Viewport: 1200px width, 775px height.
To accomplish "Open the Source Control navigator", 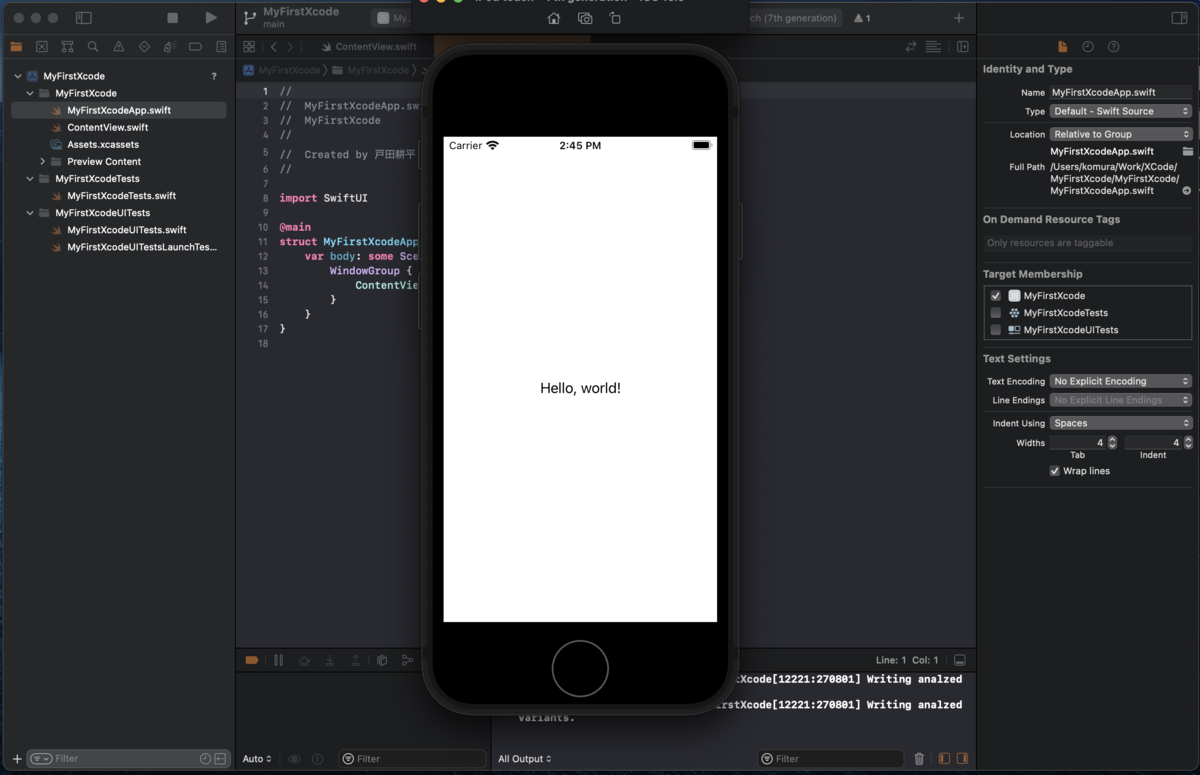I will pos(42,46).
